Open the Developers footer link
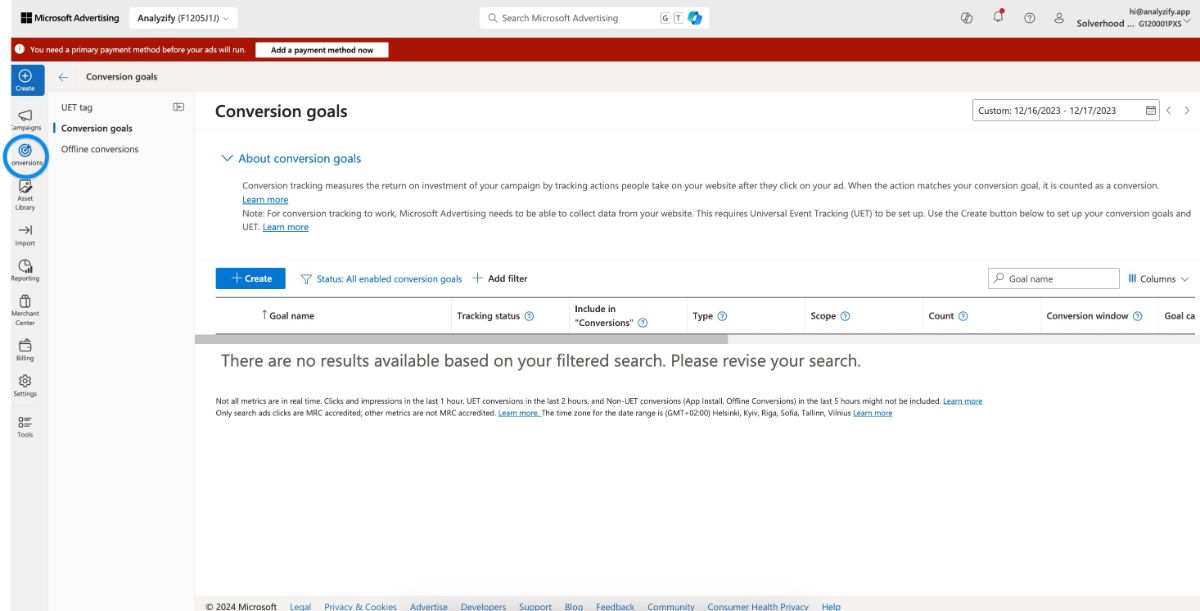The height and width of the screenshot is (611, 1200). click(x=483, y=606)
